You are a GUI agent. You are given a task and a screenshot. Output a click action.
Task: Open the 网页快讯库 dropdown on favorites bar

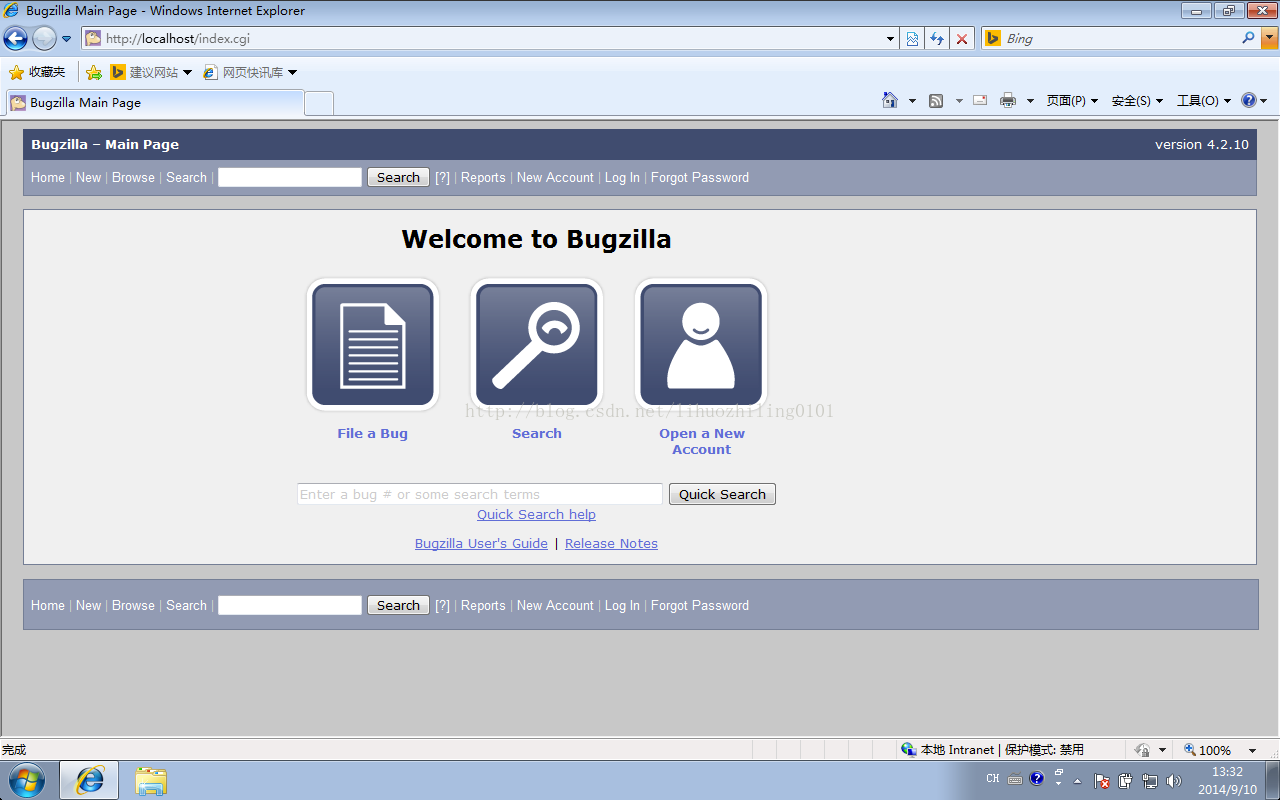point(292,73)
